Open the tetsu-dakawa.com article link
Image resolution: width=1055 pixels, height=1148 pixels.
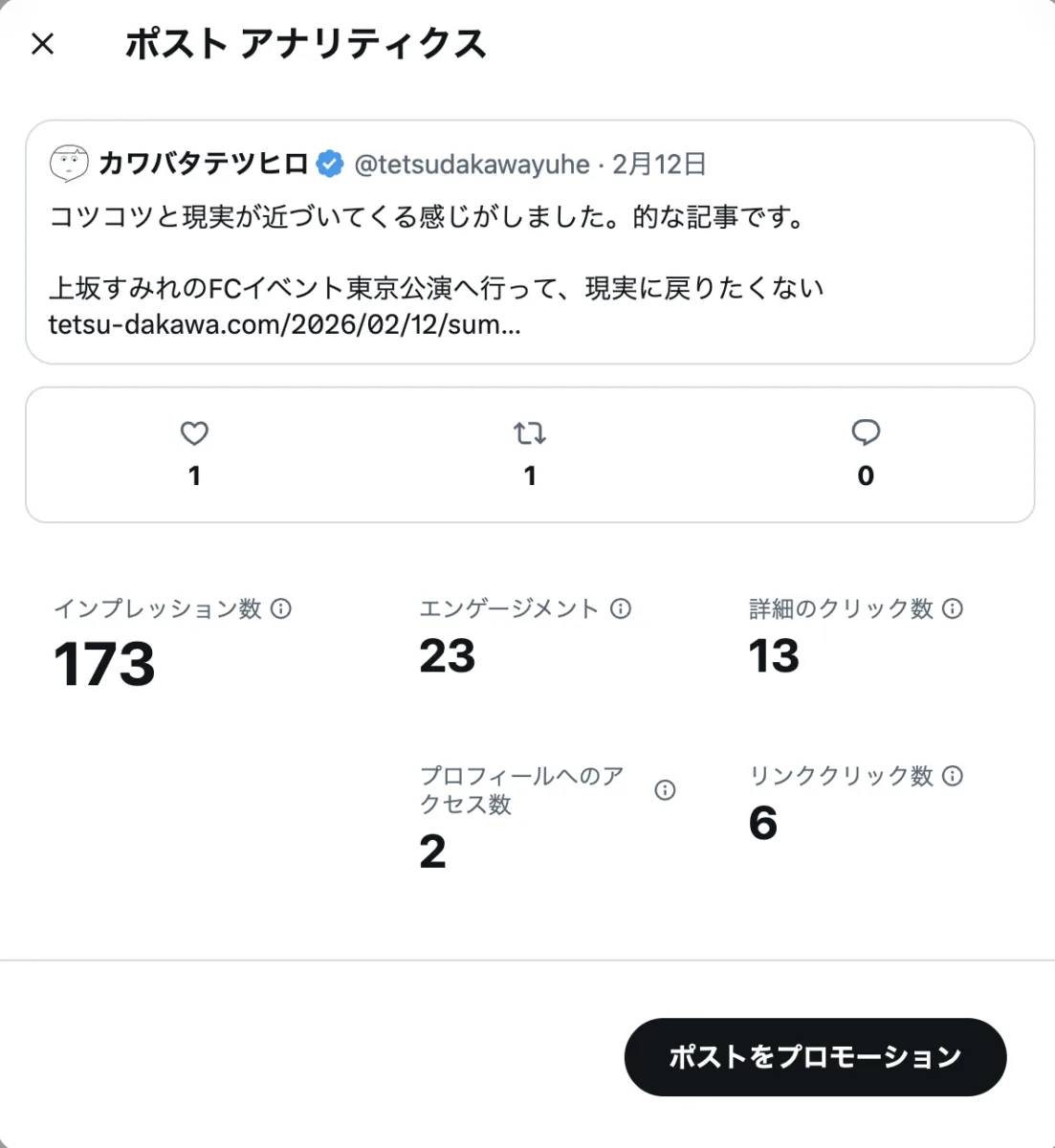point(284,325)
